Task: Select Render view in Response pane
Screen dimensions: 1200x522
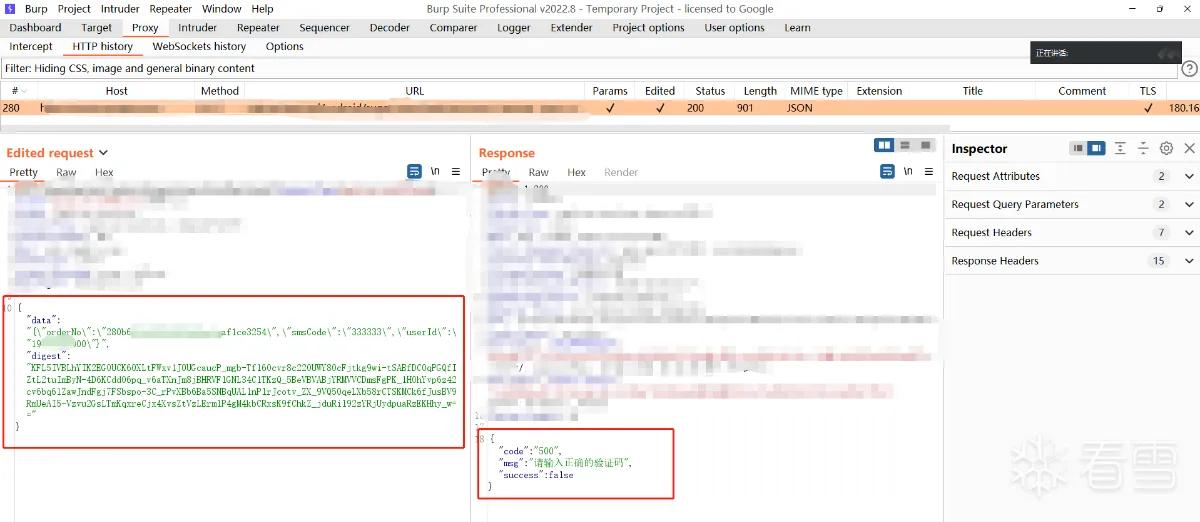Action: [621, 173]
